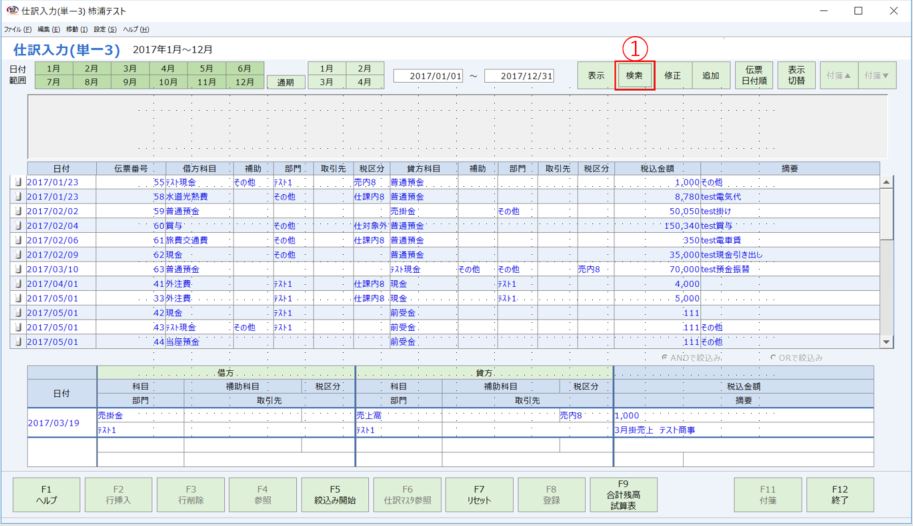Open the 設定(S) menu
This screenshot has height=526, width=913.
(105, 29)
